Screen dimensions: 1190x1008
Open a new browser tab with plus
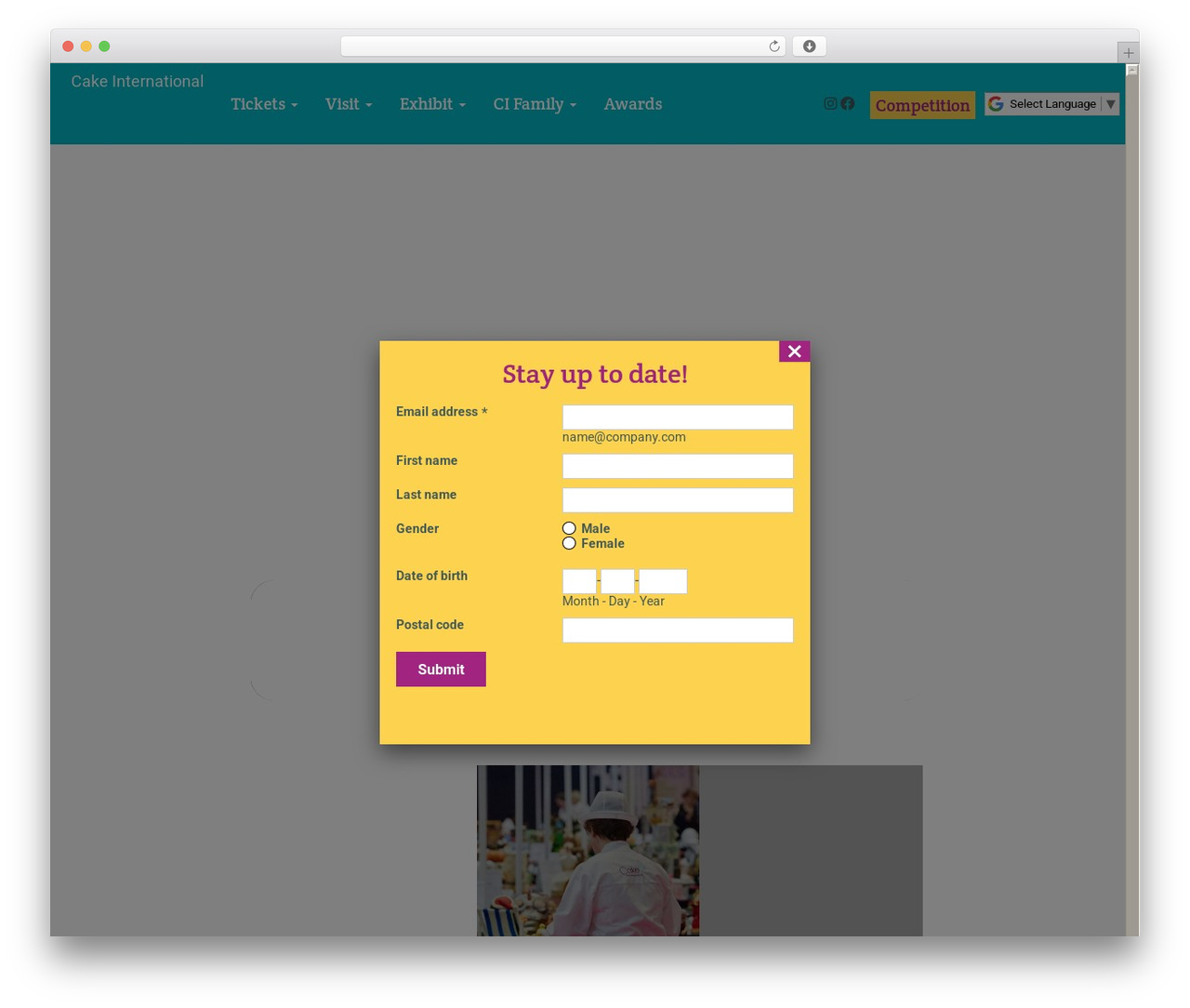tap(1128, 53)
